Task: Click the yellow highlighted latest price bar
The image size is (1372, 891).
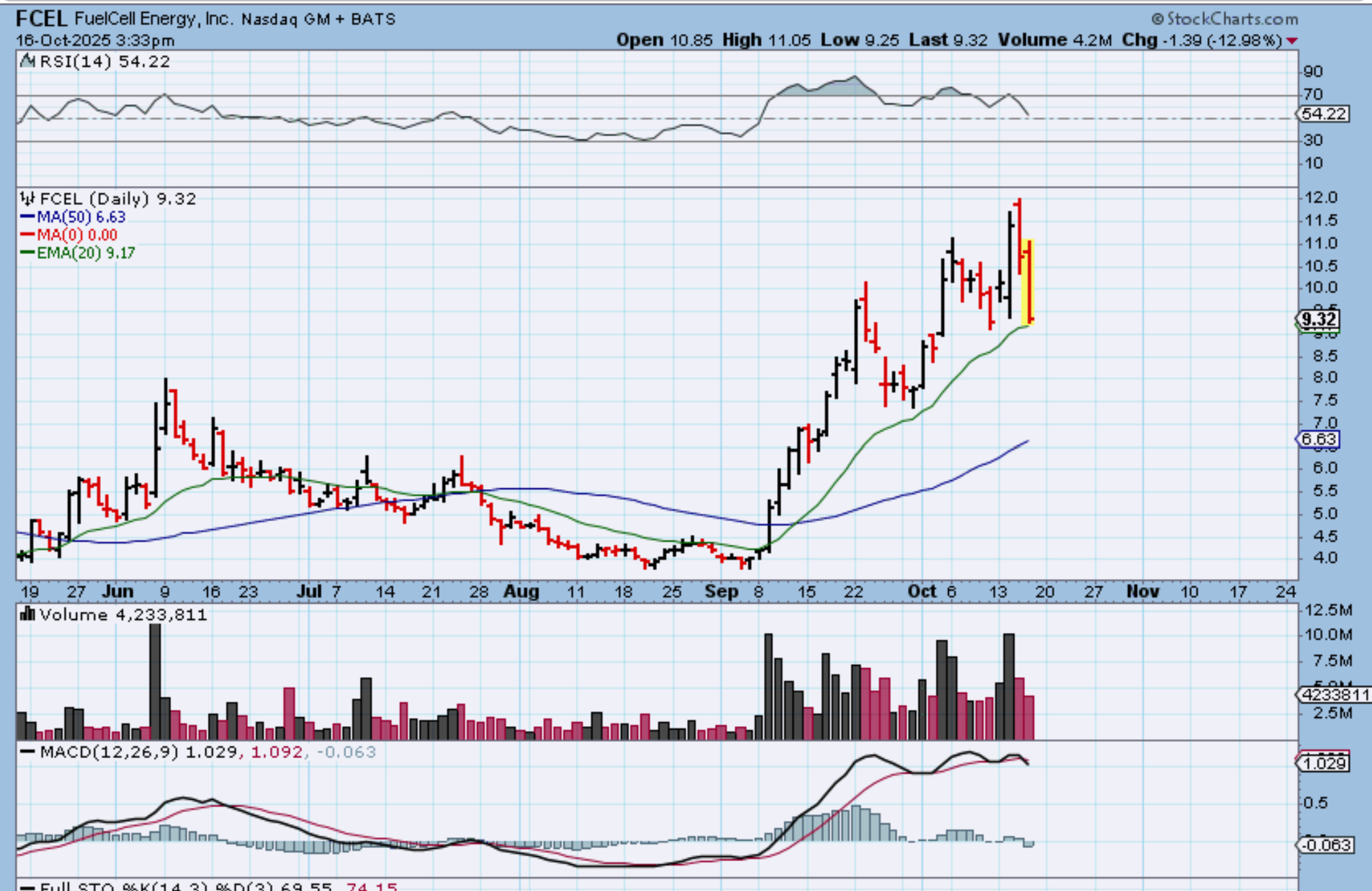Action: [1029, 281]
